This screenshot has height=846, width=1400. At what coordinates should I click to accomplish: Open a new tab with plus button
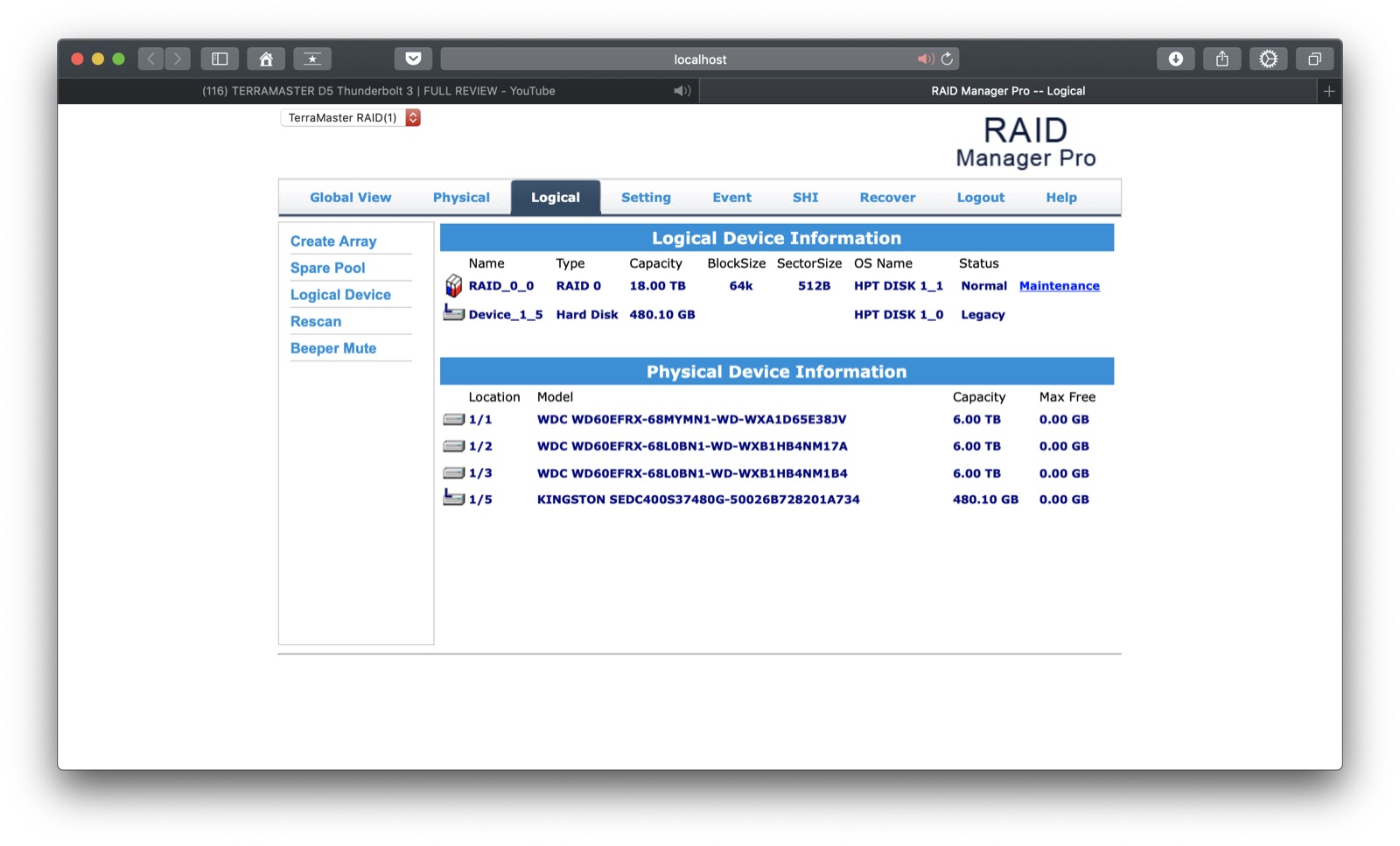1329,91
